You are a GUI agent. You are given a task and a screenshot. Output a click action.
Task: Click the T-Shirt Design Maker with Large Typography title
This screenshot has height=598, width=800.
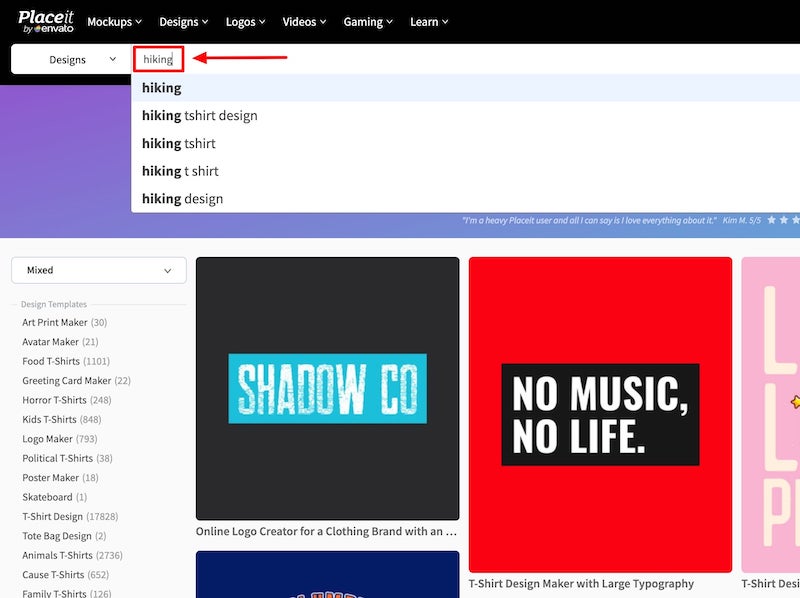click(581, 584)
